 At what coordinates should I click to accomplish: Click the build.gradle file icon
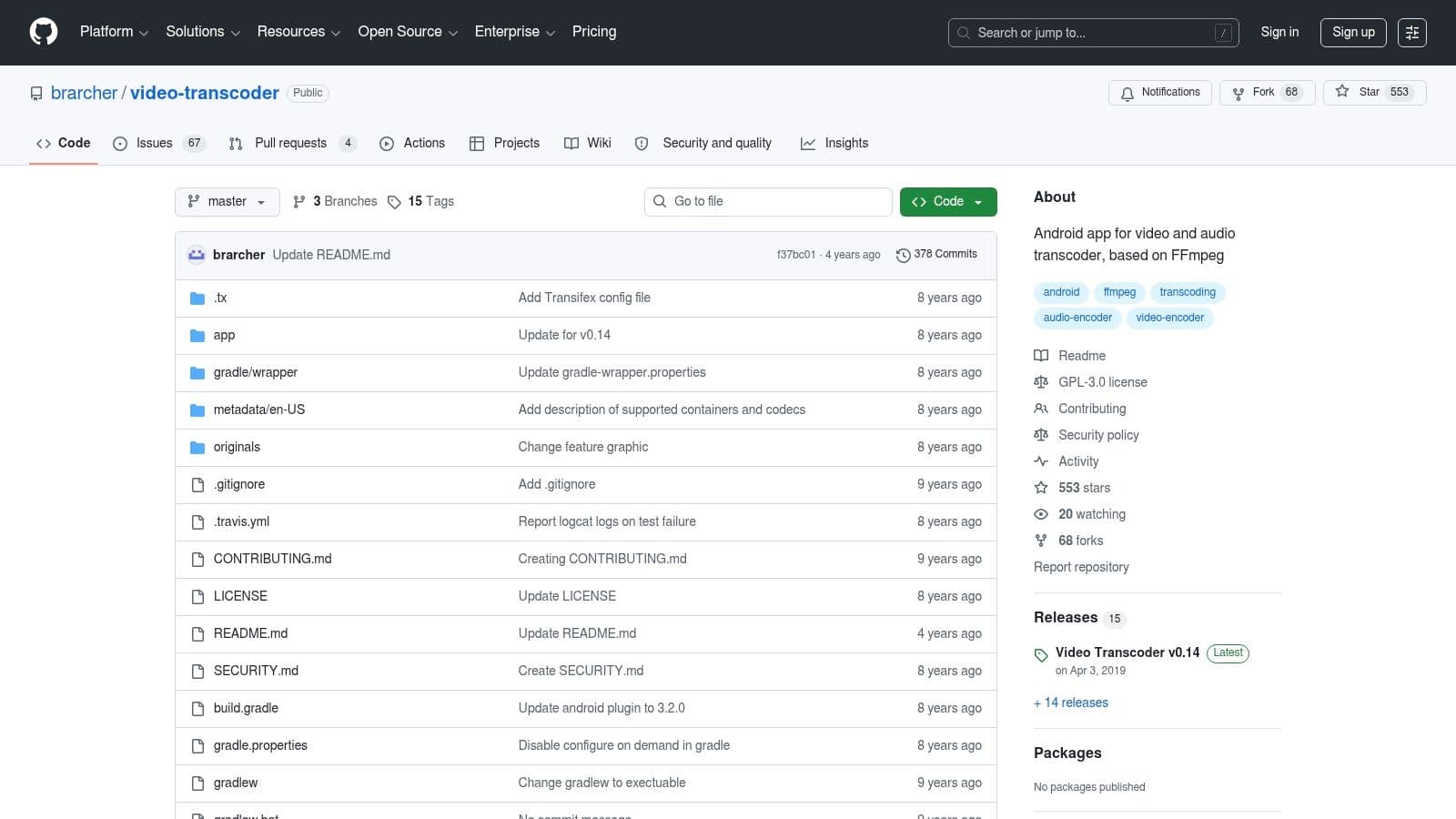click(197, 709)
